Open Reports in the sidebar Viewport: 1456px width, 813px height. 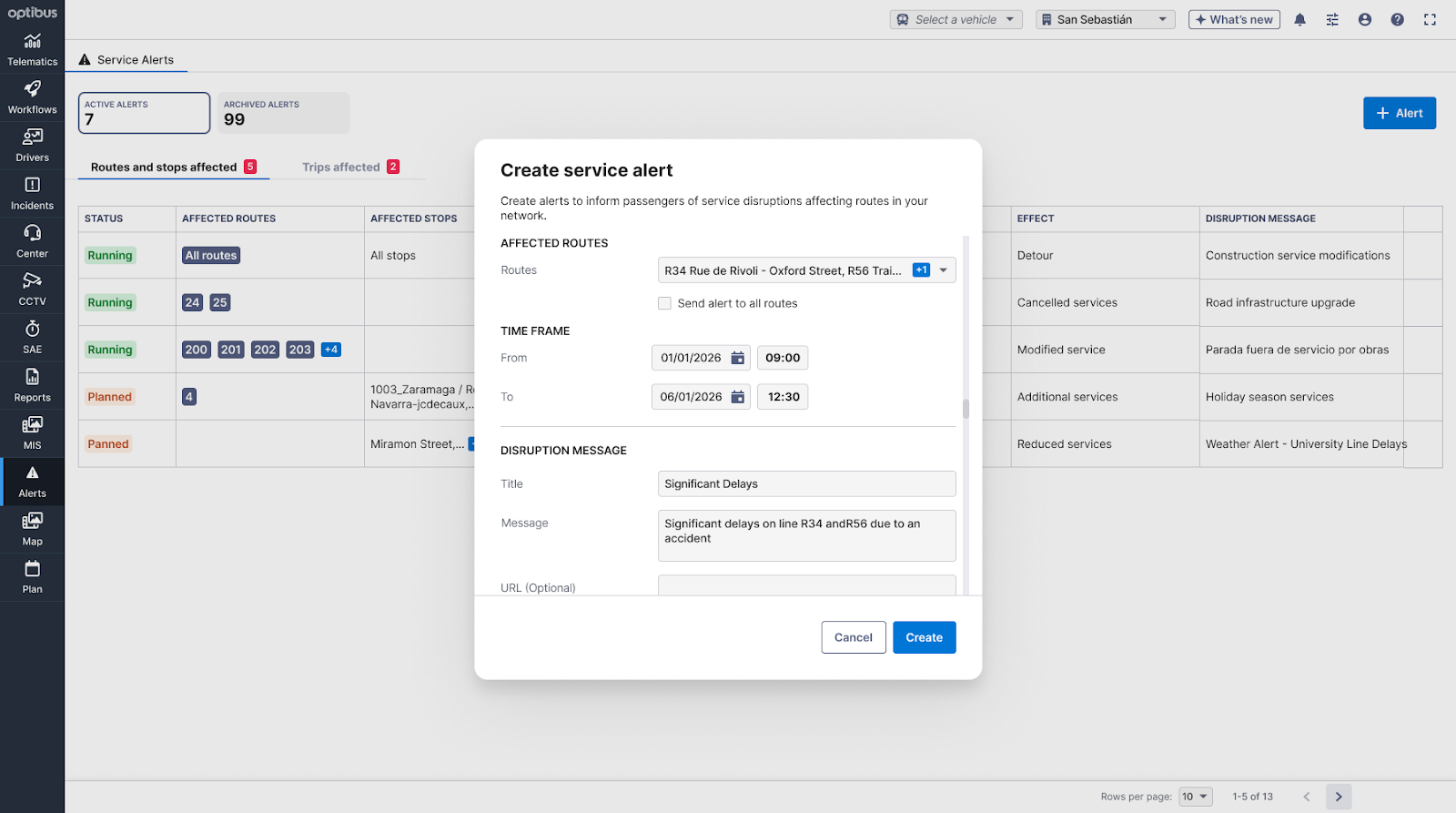pos(32,385)
